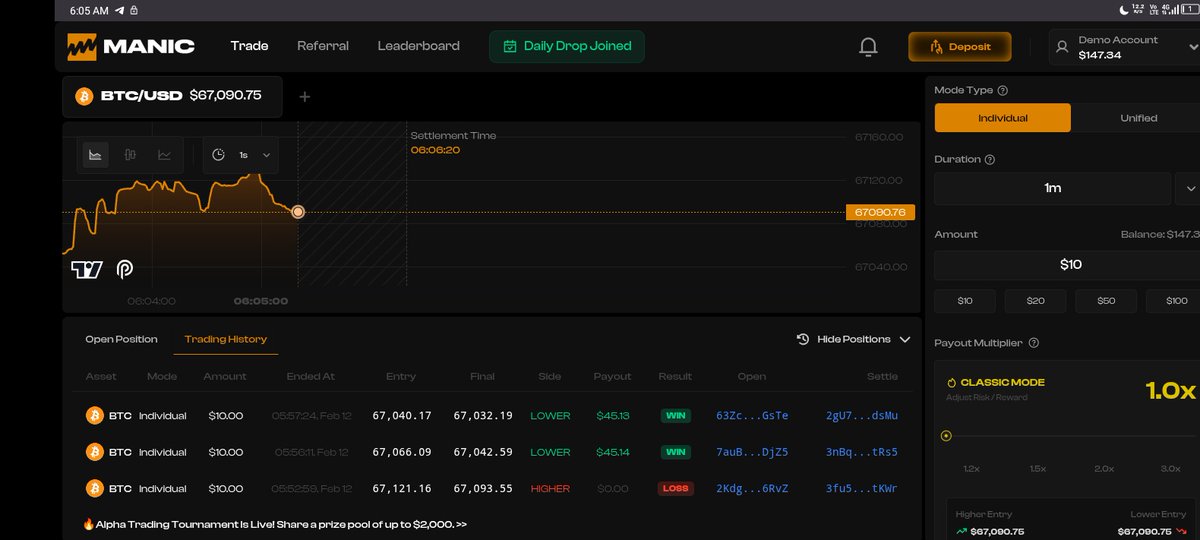Open the notifications bell
Screen dimensions: 1200x540
(x=868, y=46)
